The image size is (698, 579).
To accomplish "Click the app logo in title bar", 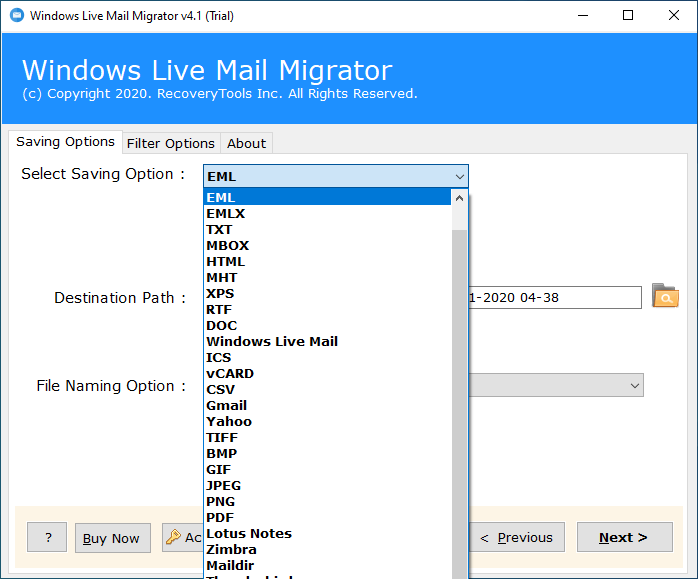I will [17, 16].
